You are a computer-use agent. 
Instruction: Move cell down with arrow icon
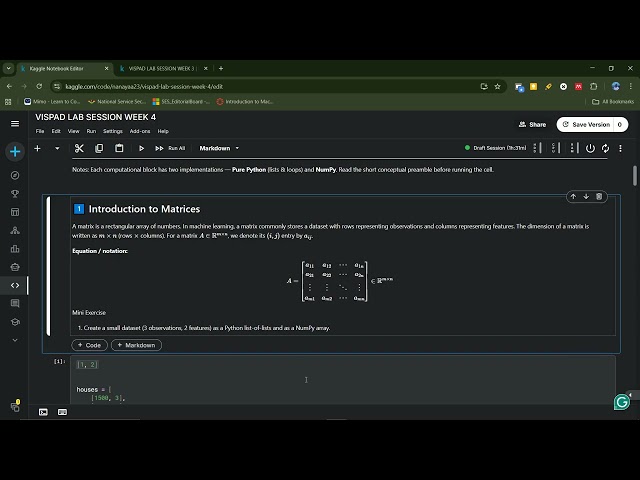click(x=586, y=196)
